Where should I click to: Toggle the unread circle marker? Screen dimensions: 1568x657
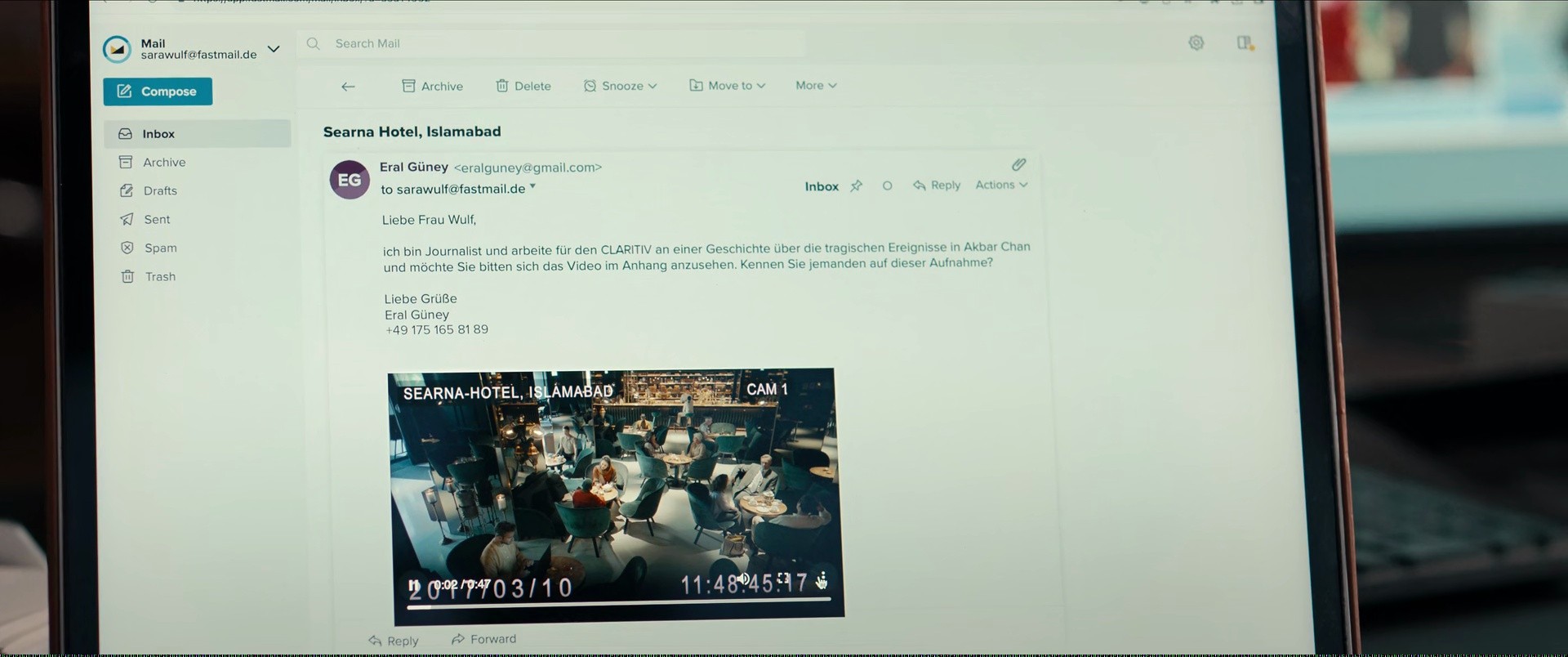[887, 185]
